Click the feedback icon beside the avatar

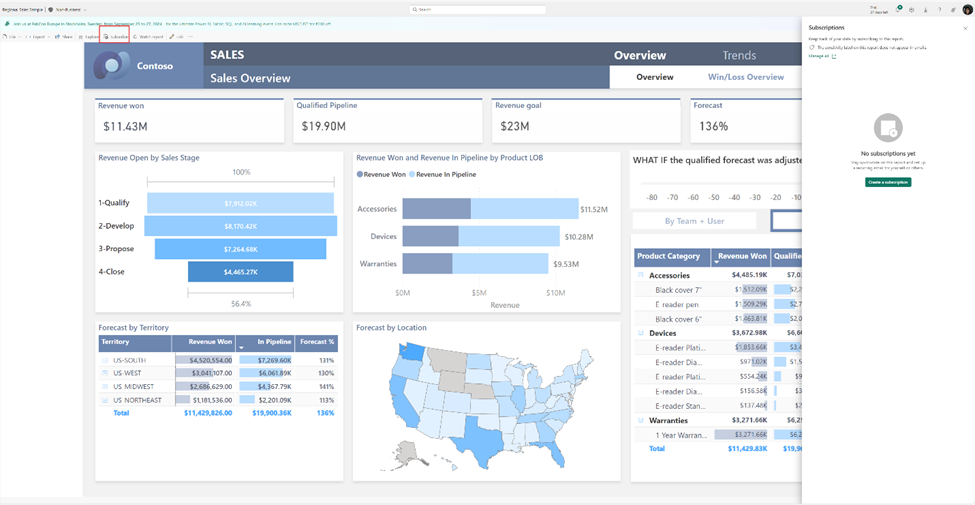pos(953,9)
